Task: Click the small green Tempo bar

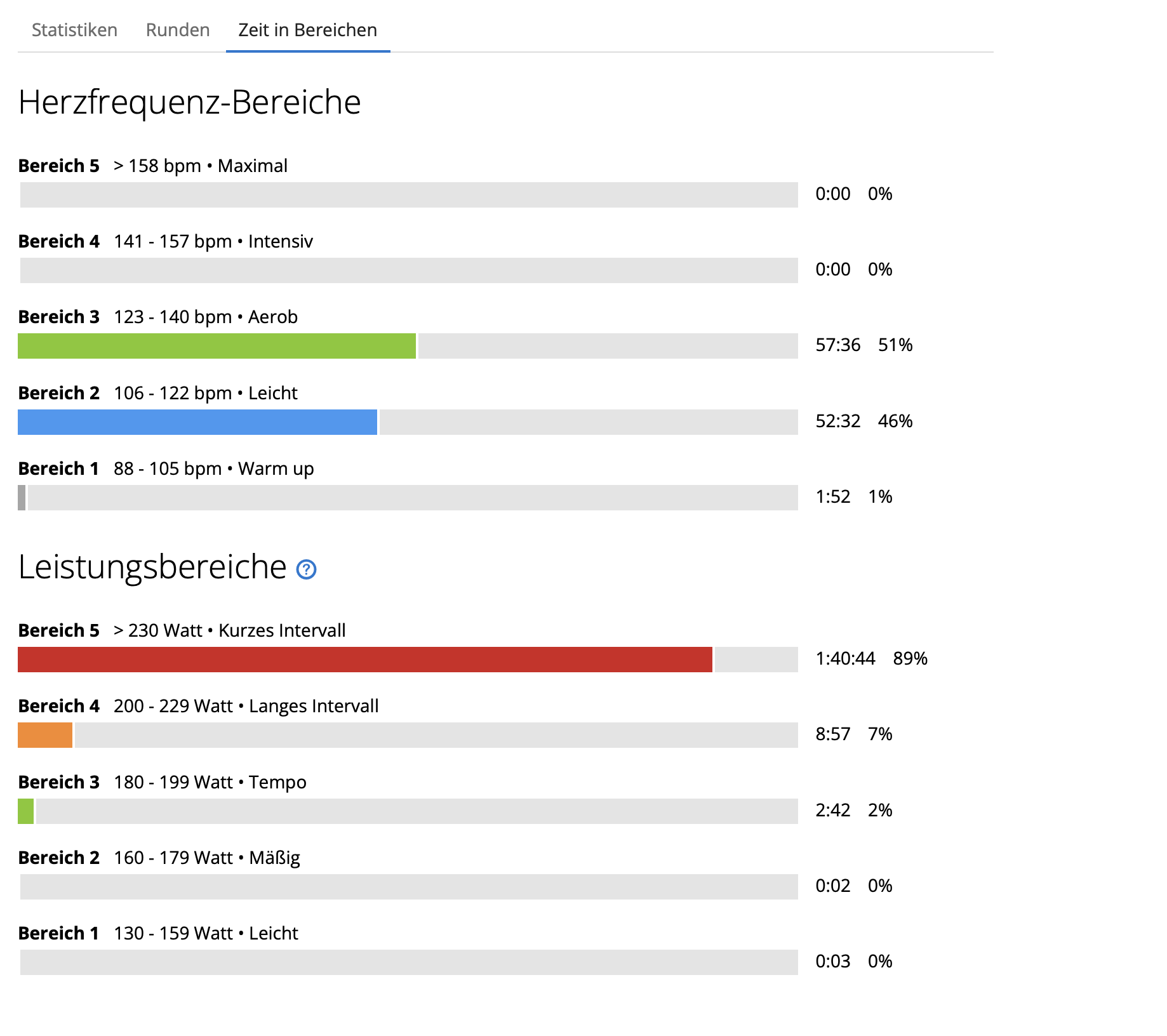Action: coord(25,811)
